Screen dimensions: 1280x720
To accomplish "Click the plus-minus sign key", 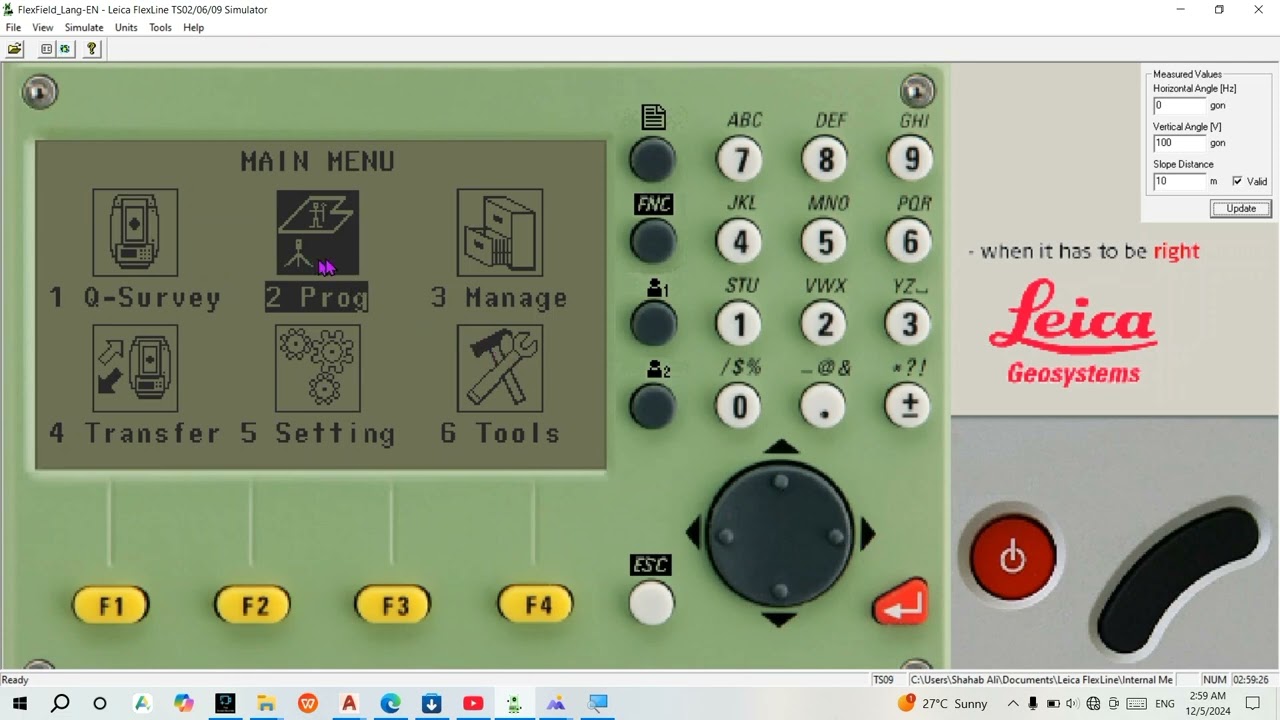I will [x=910, y=406].
